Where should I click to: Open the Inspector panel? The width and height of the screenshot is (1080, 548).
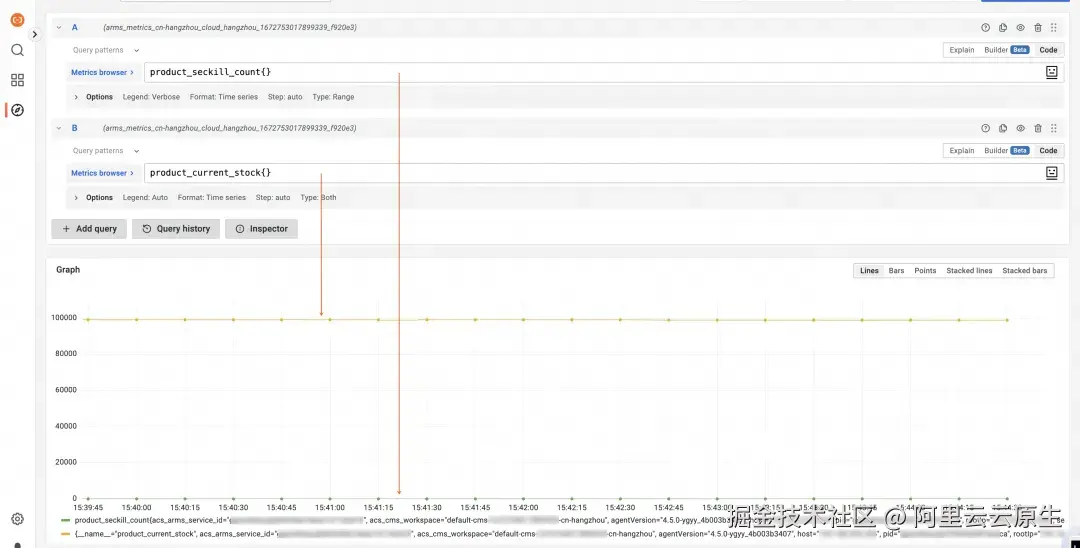[261, 229]
